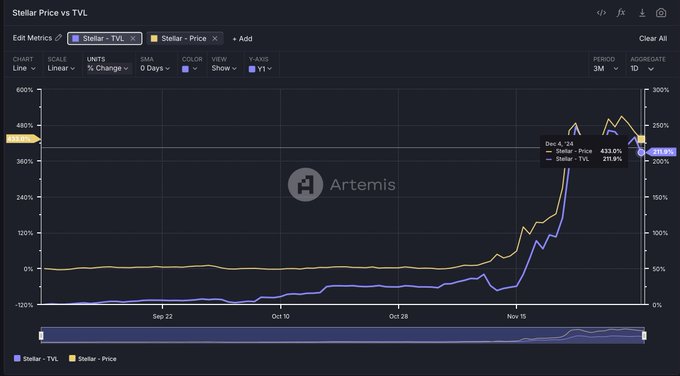The height and width of the screenshot is (376, 680).
Task: Download the chart data
Action: coord(642,13)
